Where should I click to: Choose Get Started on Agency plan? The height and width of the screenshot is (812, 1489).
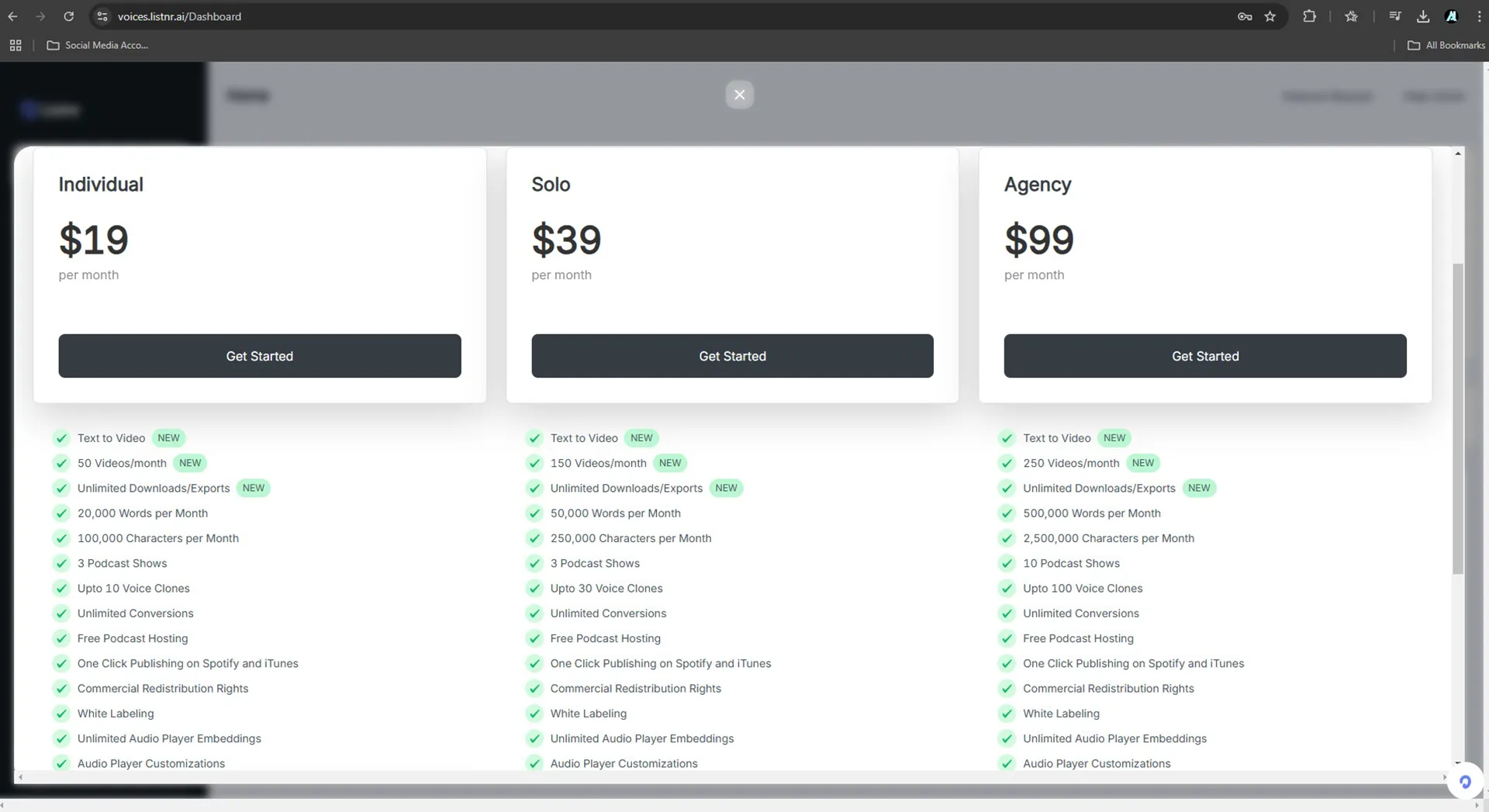coord(1204,356)
